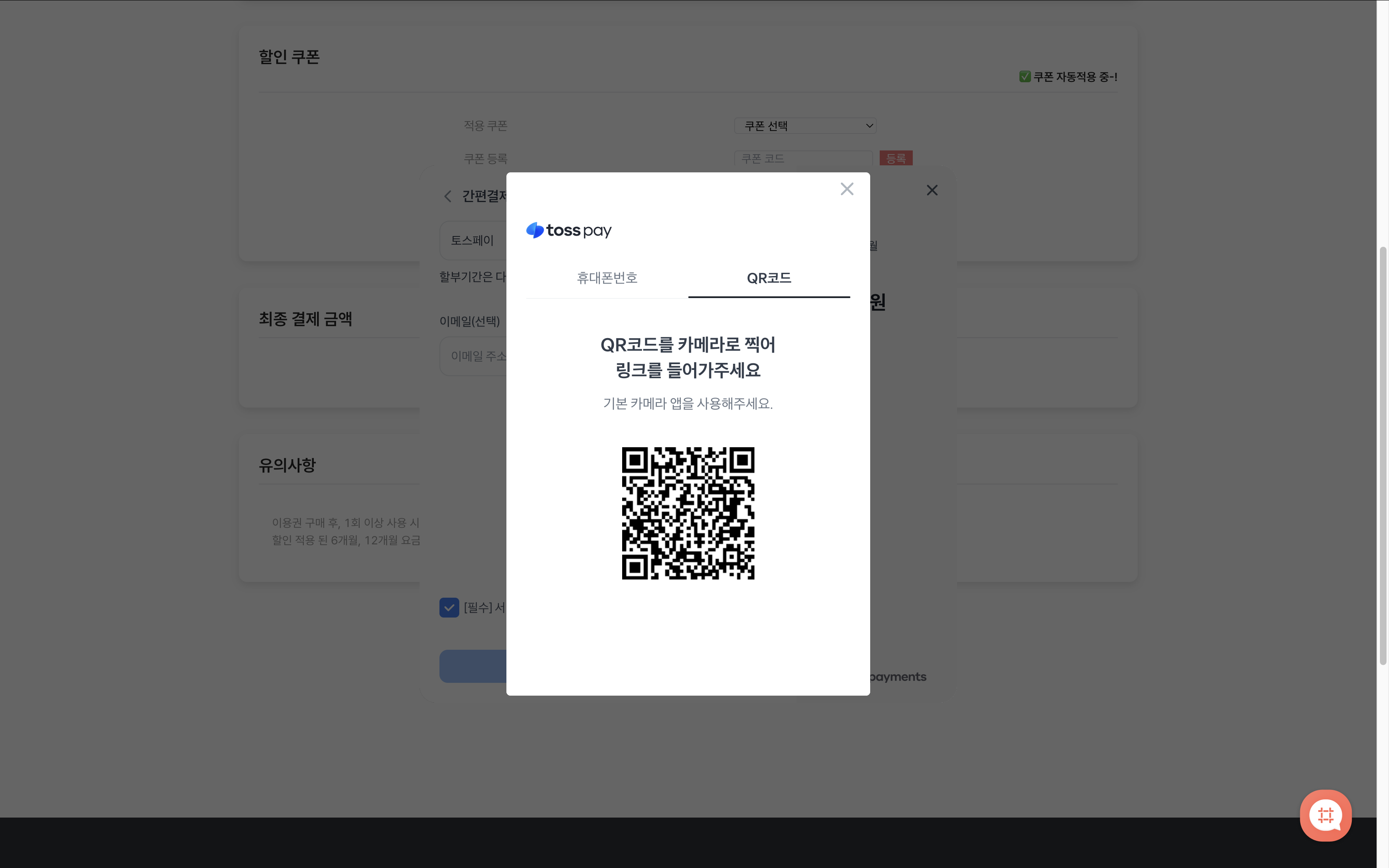Go back using the 간편결제 chevron
Screen dimensions: 1389x868
[x=448, y=196]
